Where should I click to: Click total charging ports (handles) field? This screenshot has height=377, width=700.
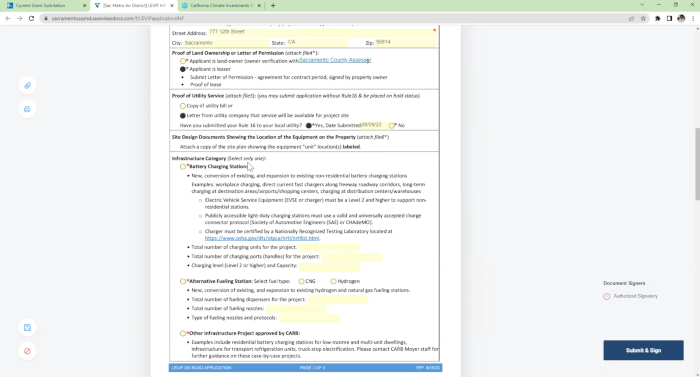pos(352,257)
